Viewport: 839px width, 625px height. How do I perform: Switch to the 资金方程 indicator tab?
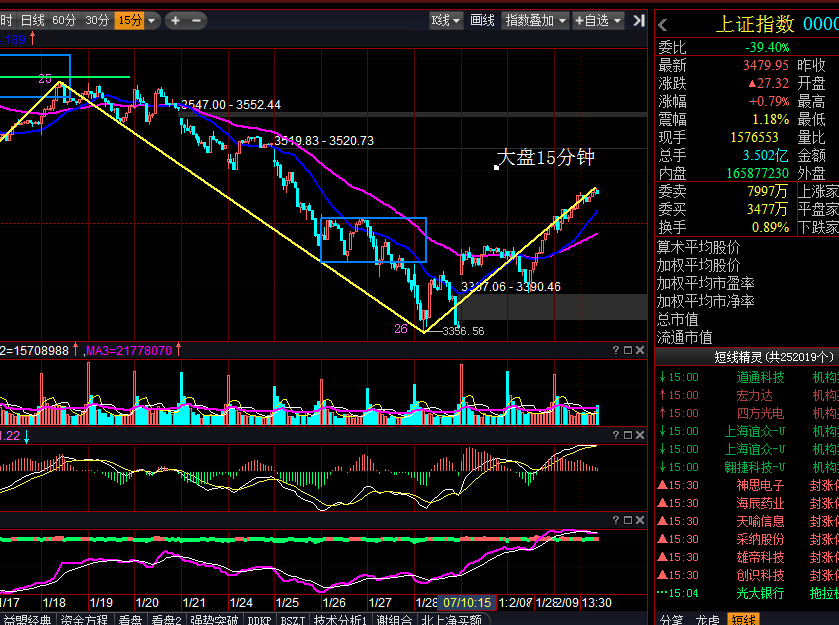click(84, 620)
